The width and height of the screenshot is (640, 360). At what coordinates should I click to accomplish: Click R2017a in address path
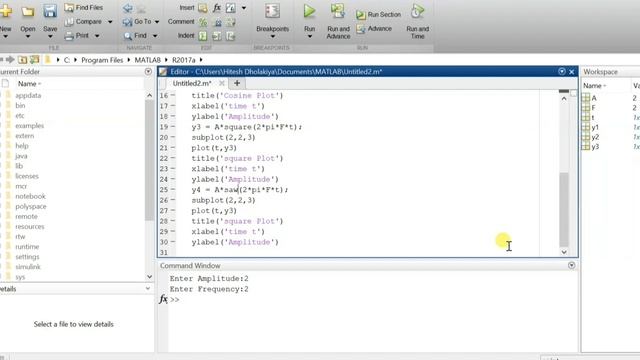(184, 60)
